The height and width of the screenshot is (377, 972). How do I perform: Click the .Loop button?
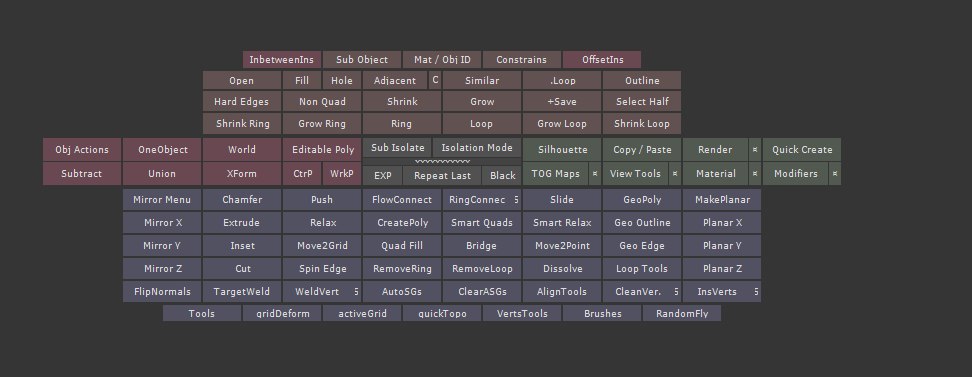coord(562,80)
